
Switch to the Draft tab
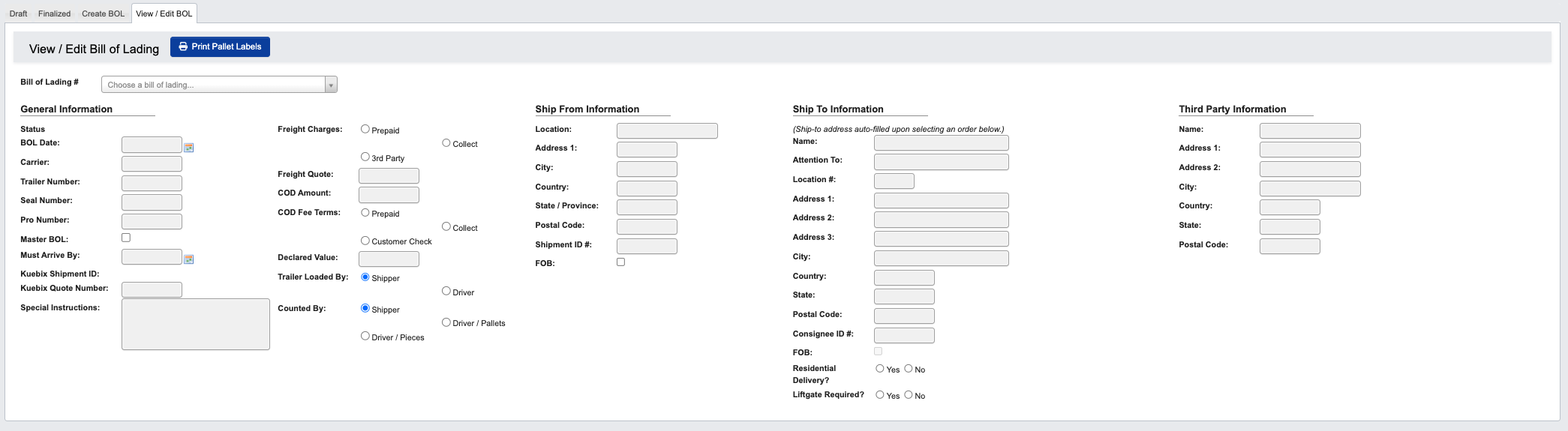point(18,13)
